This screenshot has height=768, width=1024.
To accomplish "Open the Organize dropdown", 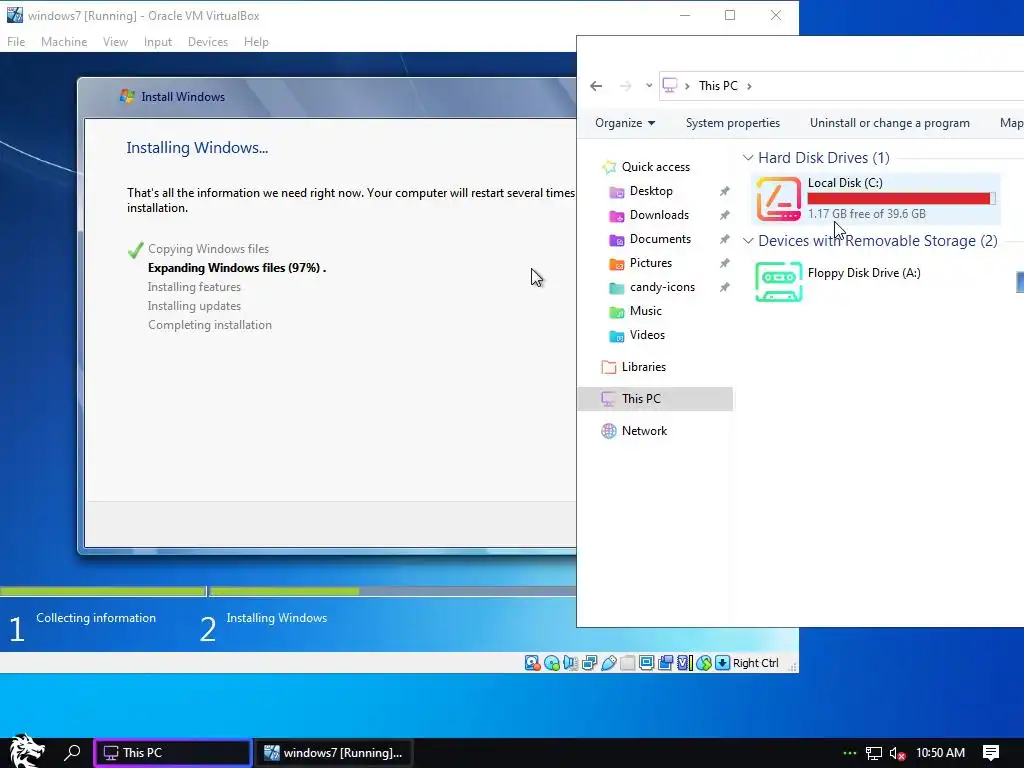I will tap(625, 123).
